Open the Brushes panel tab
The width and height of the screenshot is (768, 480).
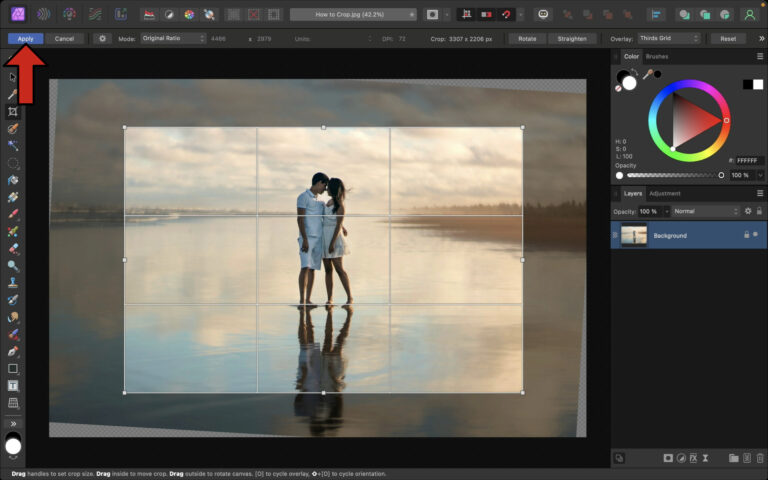point(656,56)
